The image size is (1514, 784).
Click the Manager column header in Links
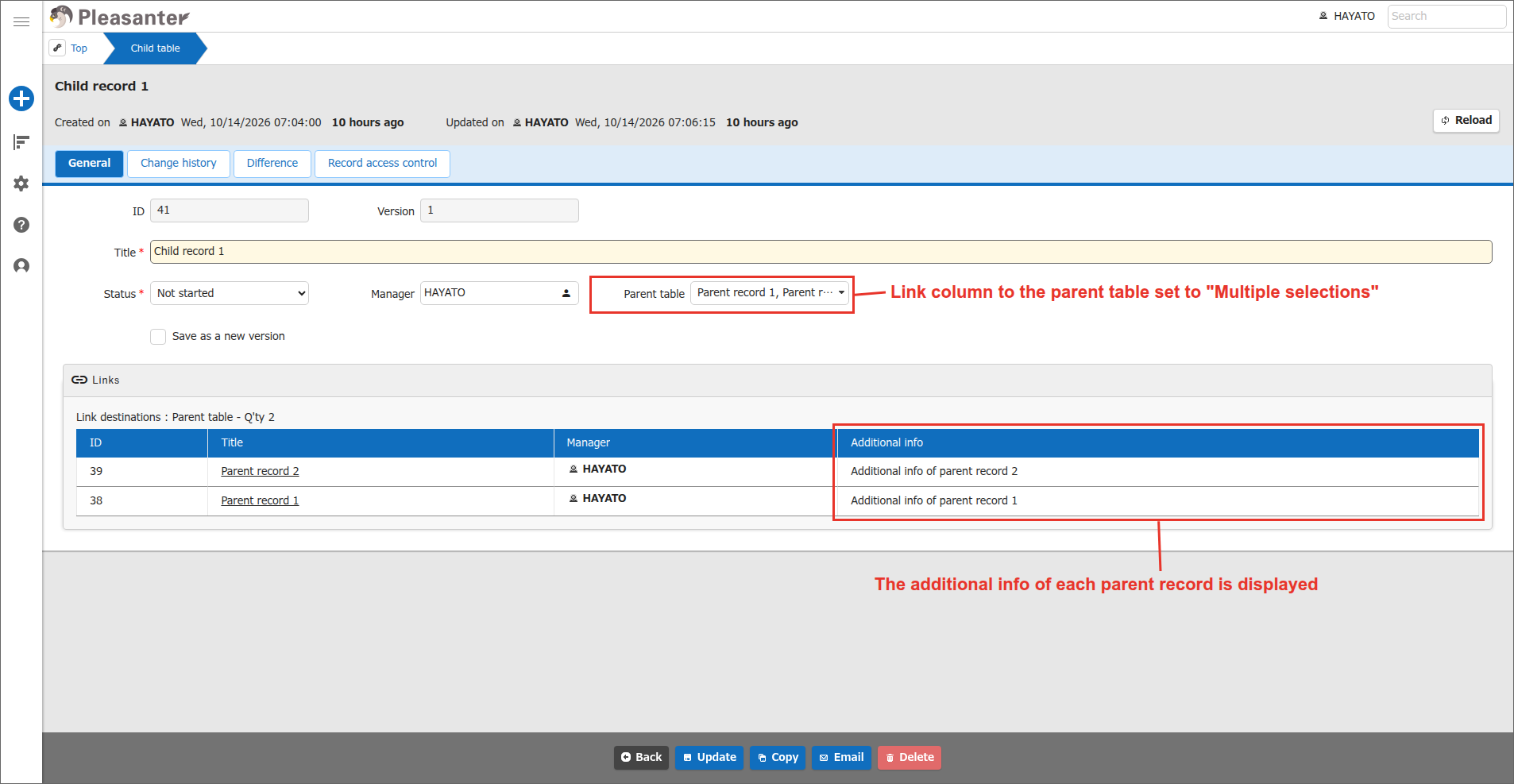695,443
